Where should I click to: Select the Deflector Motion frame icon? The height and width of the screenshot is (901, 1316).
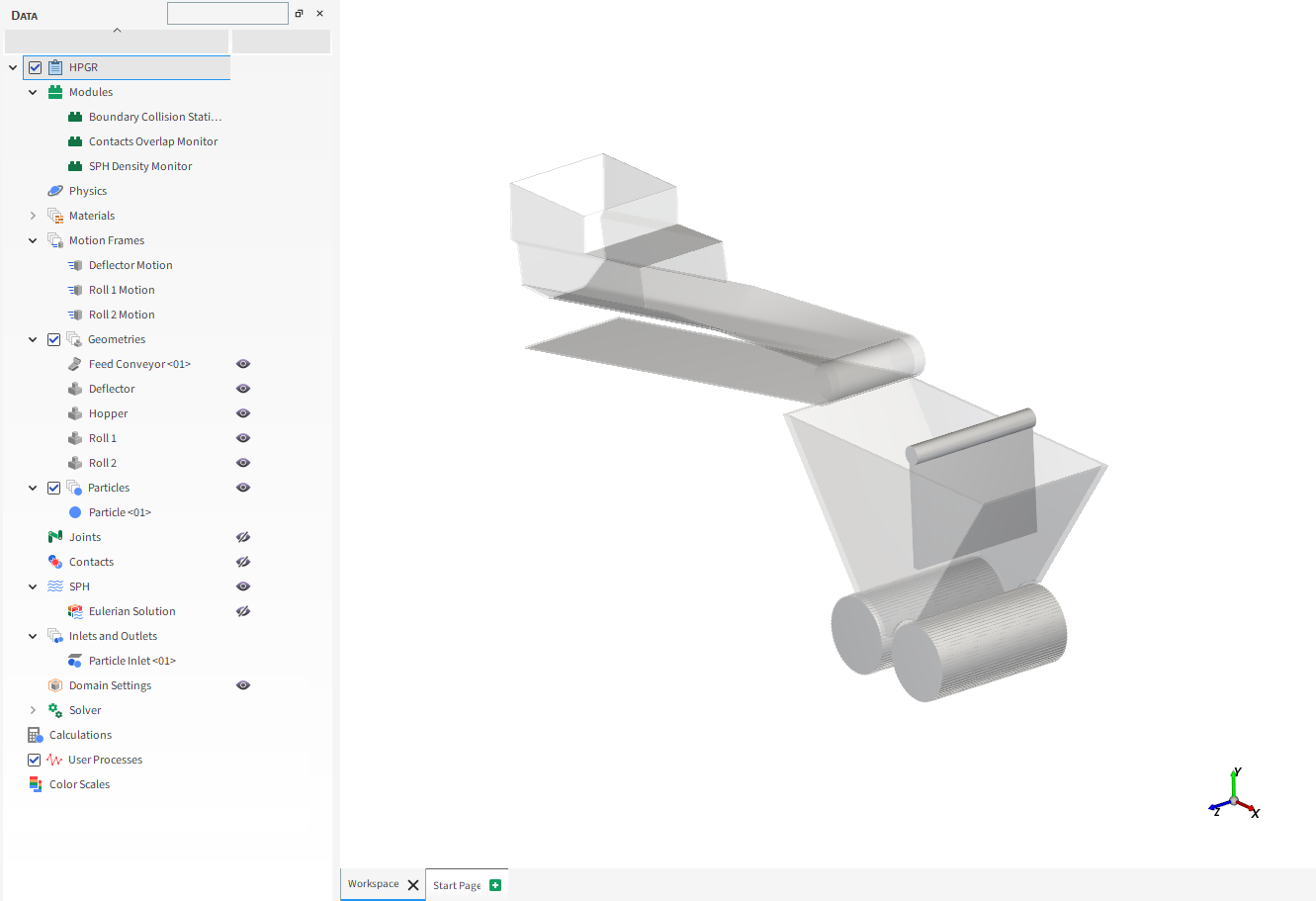[x=75, y=265]
